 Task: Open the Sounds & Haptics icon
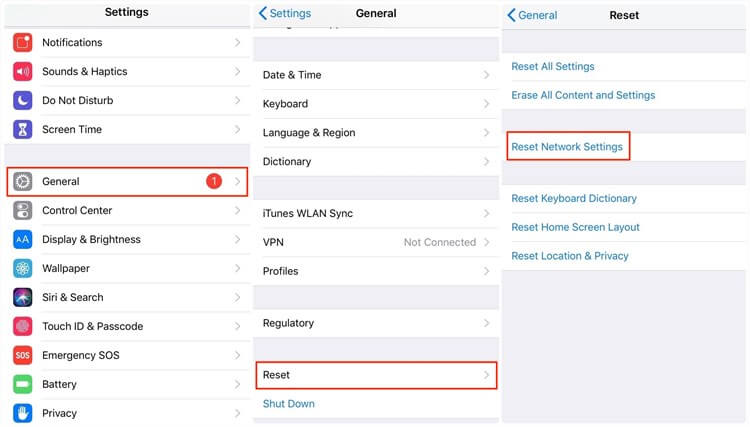[23, 72]
